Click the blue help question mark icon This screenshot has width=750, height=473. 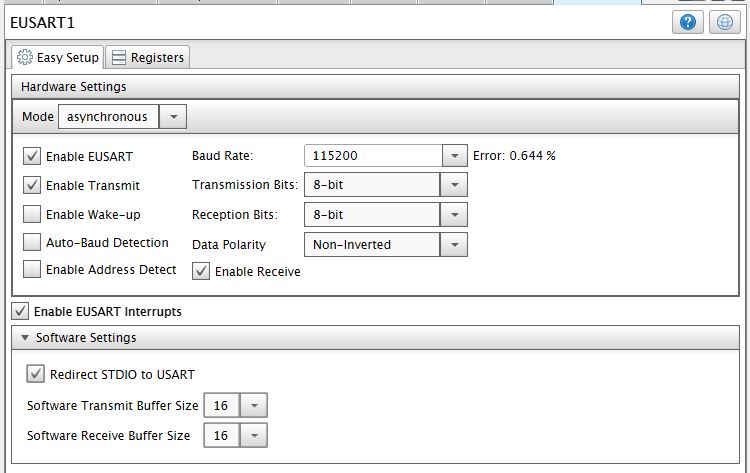[x=688, y=22]
